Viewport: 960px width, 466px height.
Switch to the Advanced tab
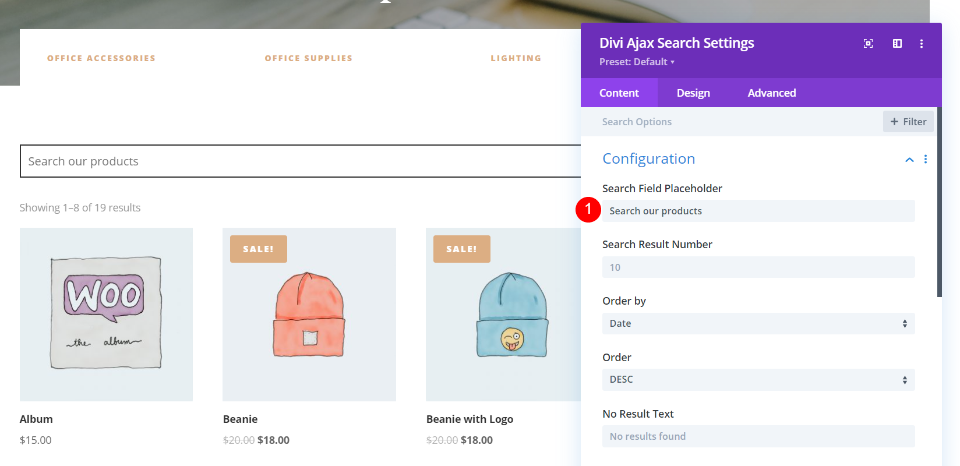click(x=772, y=93)
